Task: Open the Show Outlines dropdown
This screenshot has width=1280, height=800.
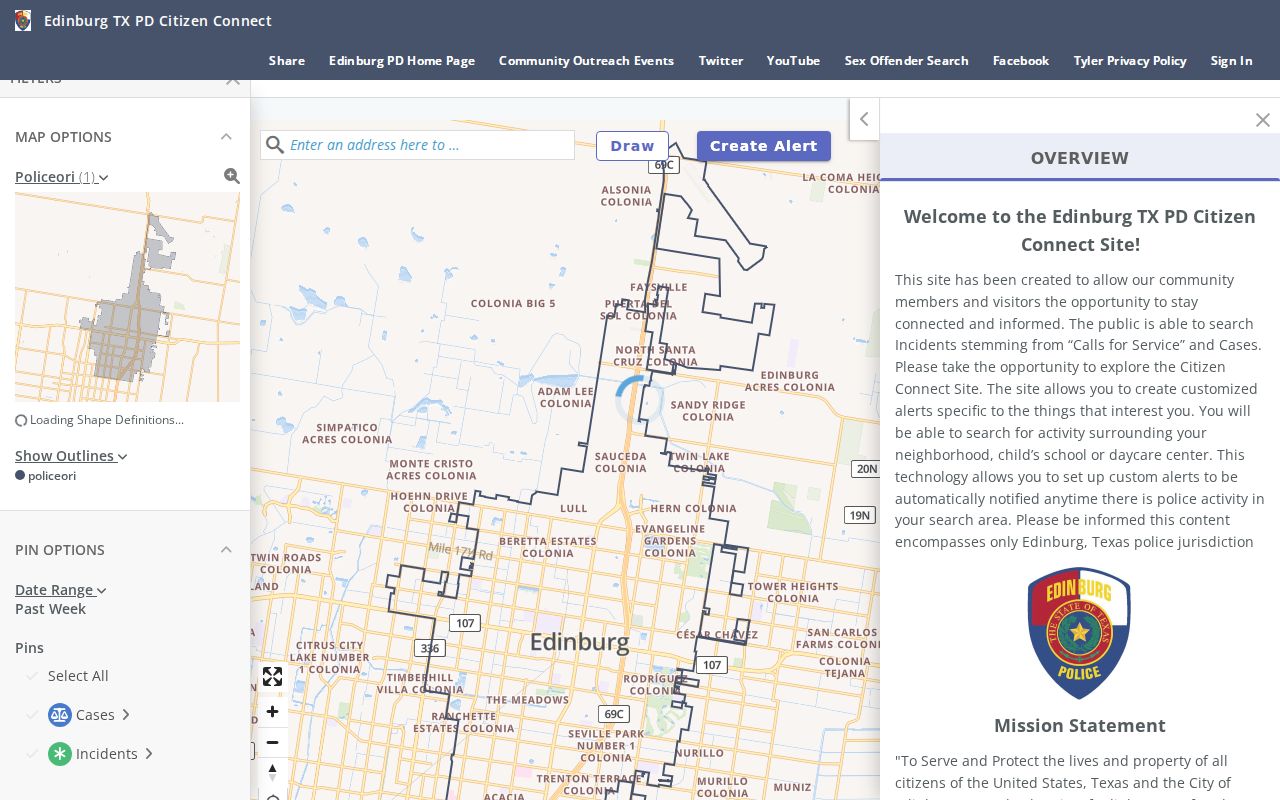Action: coord(71,456)
